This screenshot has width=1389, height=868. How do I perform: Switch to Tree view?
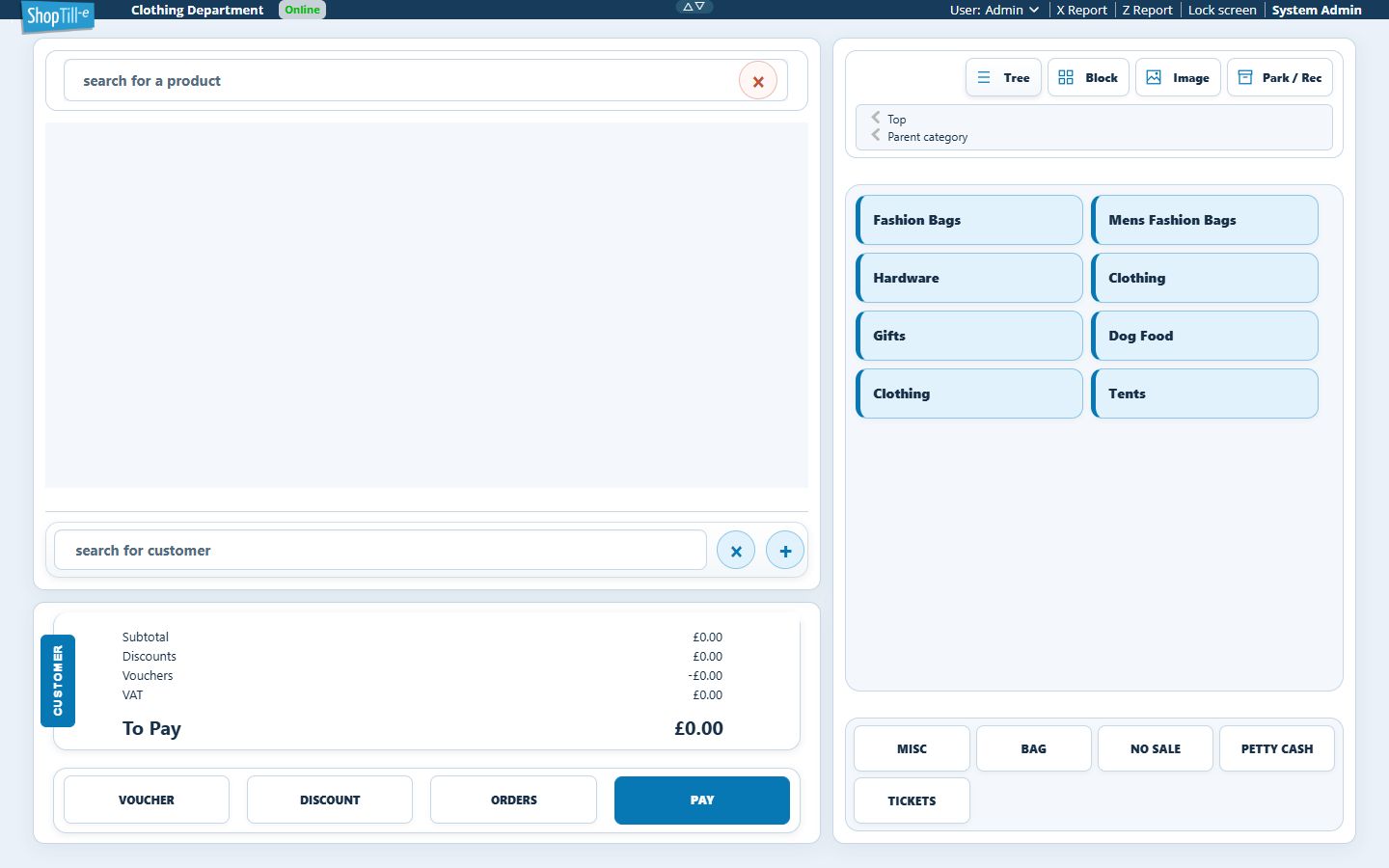1003,78
